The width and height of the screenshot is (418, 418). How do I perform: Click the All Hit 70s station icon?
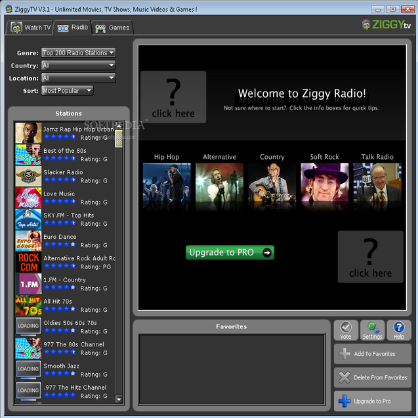[x=28, y=305]
